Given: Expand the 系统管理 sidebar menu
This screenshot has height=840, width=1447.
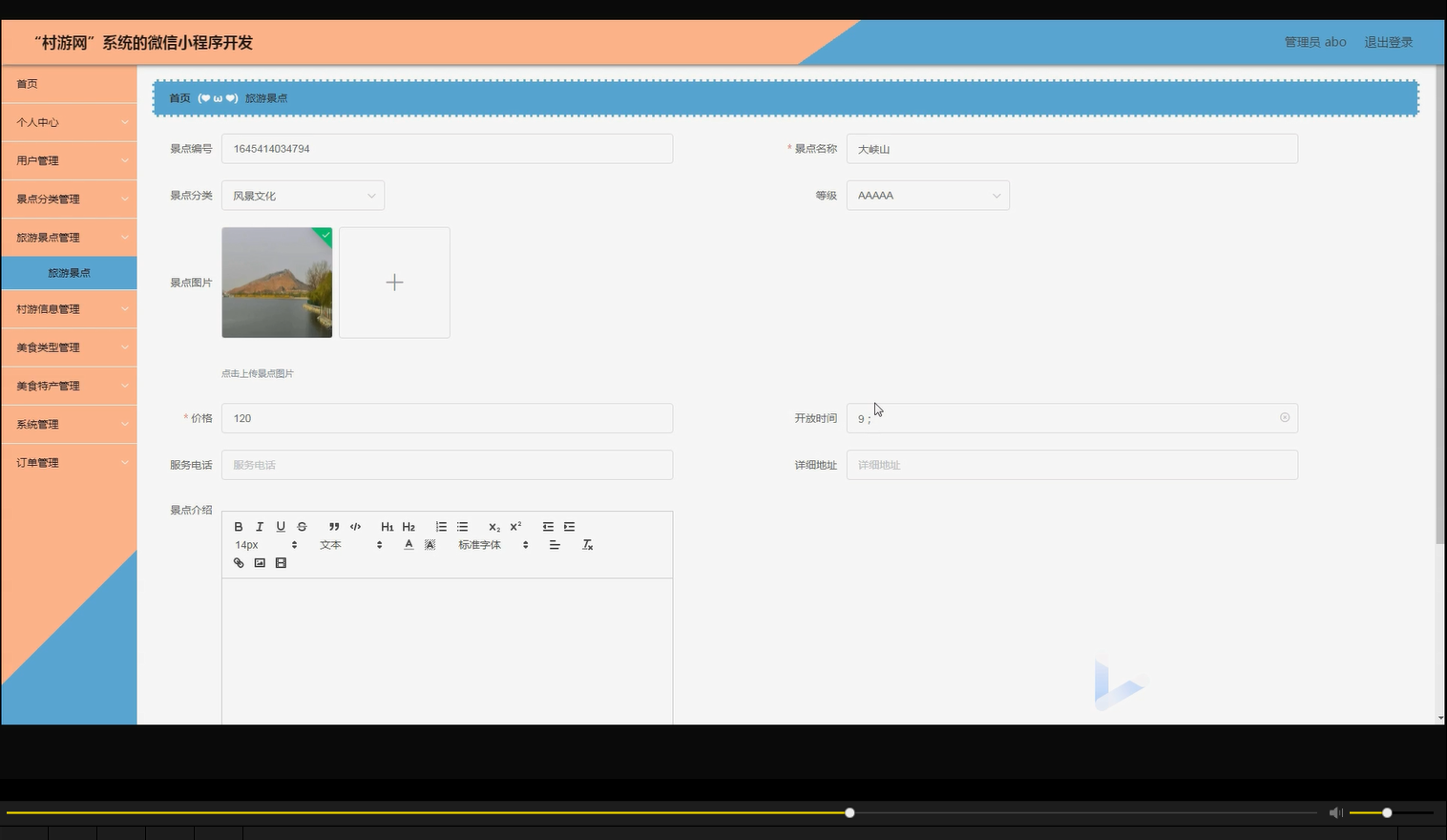Looking at the screenshot, I should pyautogui.click(x=69, y=424).
